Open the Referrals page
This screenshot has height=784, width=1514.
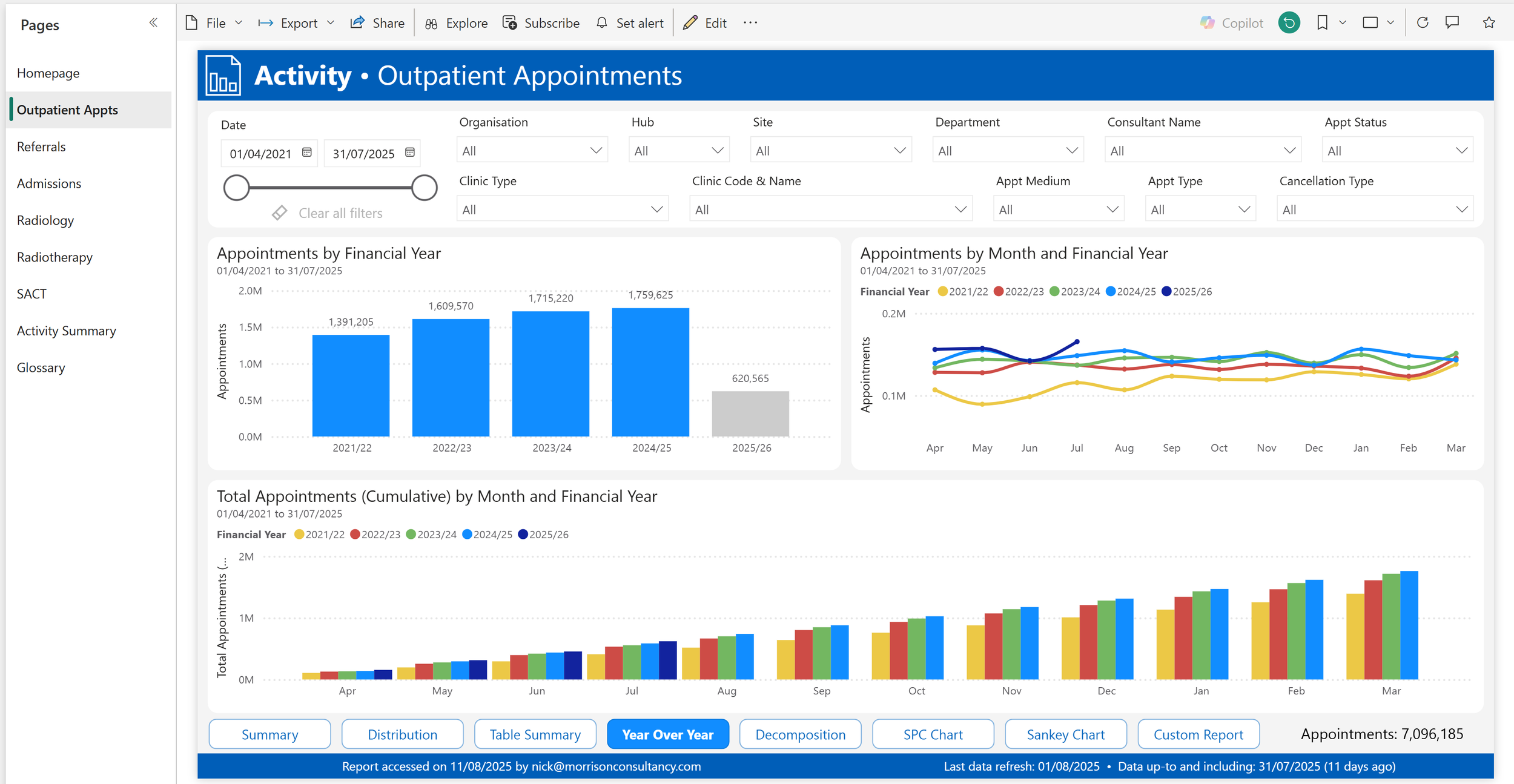click(x=41, y=147)
